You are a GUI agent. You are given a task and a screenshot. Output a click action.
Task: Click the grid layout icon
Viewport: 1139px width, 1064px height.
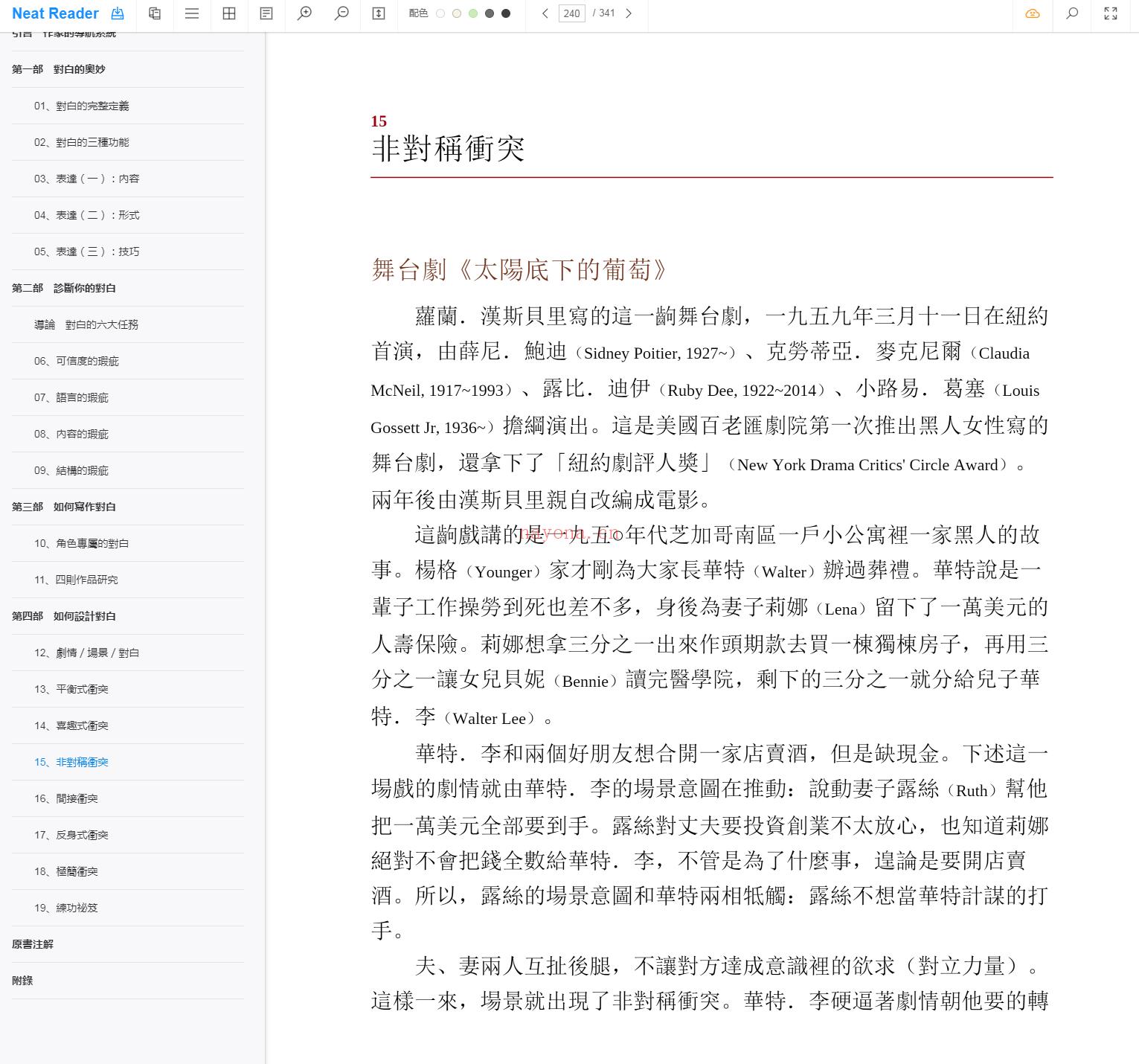click(x=229, y=13)
